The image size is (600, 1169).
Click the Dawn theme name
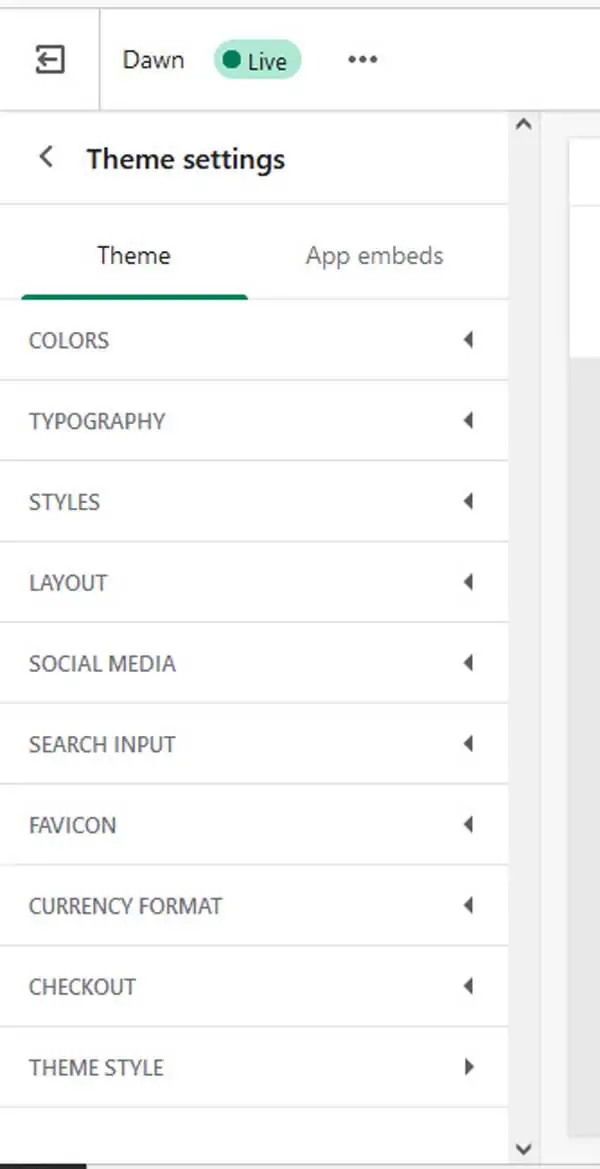[x=153, y=60]
